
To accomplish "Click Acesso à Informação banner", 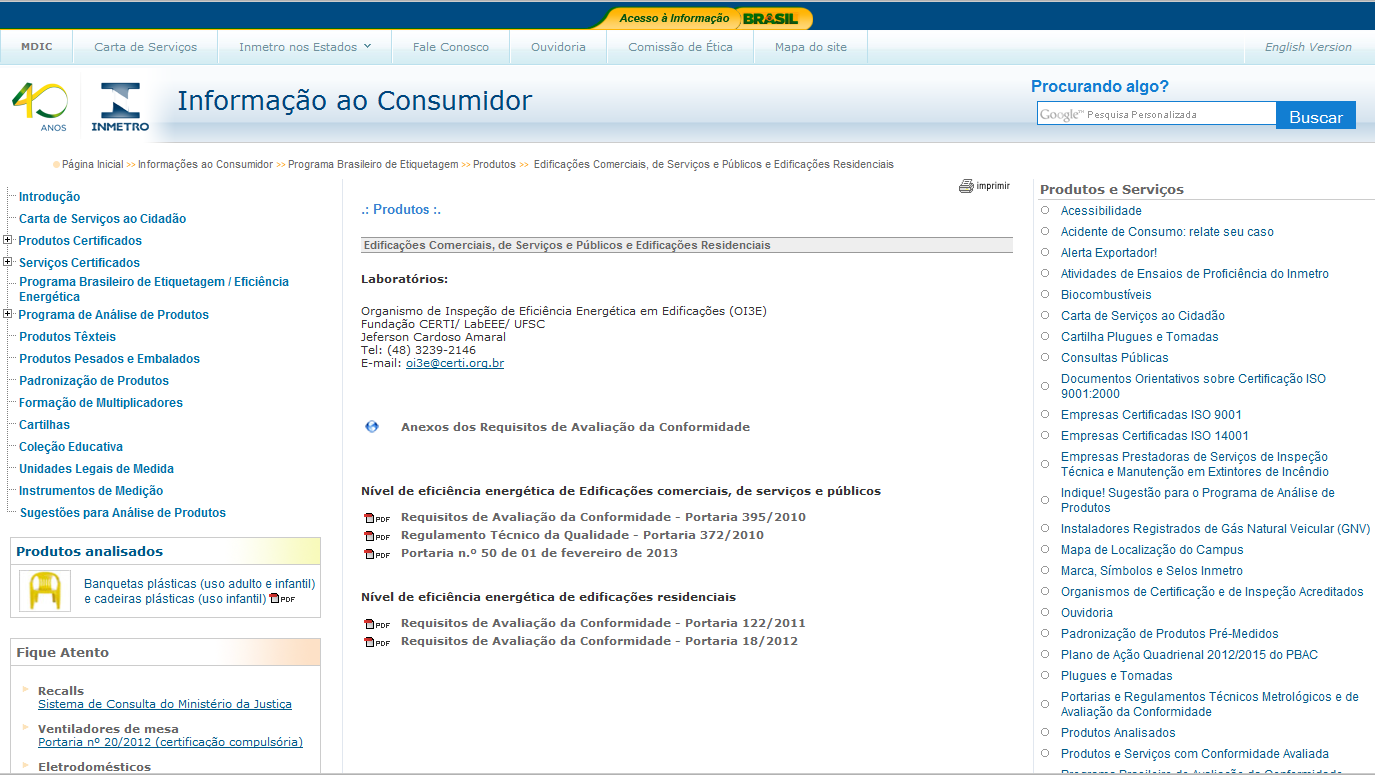I will [674, 18].
